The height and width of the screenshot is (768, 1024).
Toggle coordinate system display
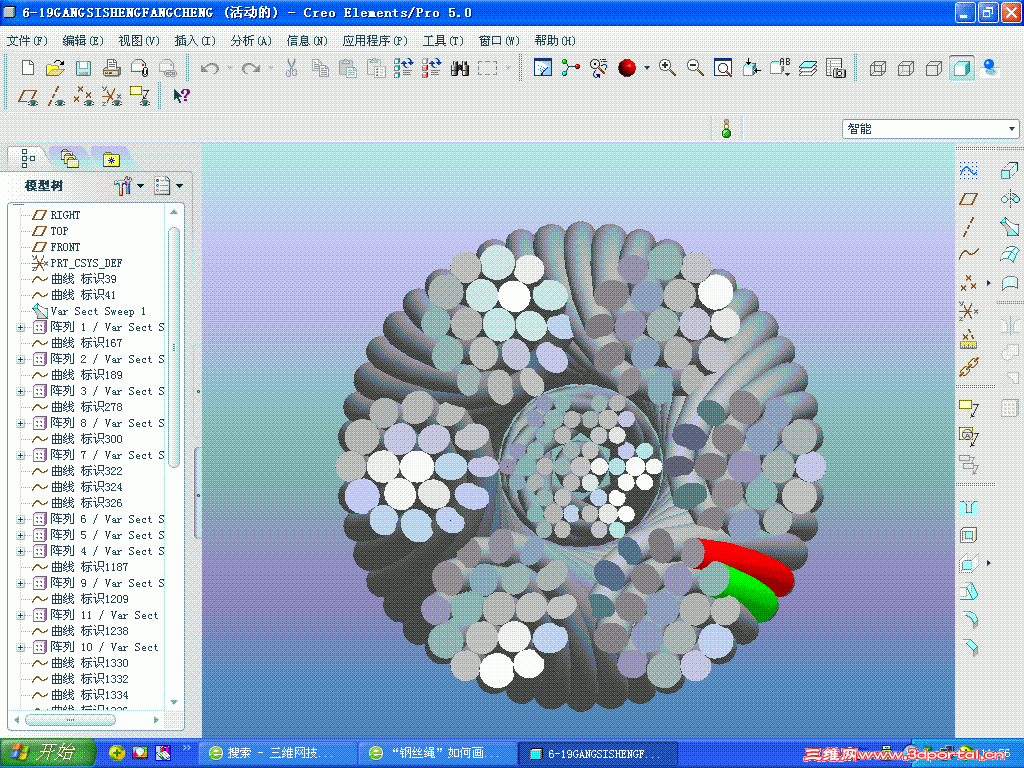click(112, 97)
